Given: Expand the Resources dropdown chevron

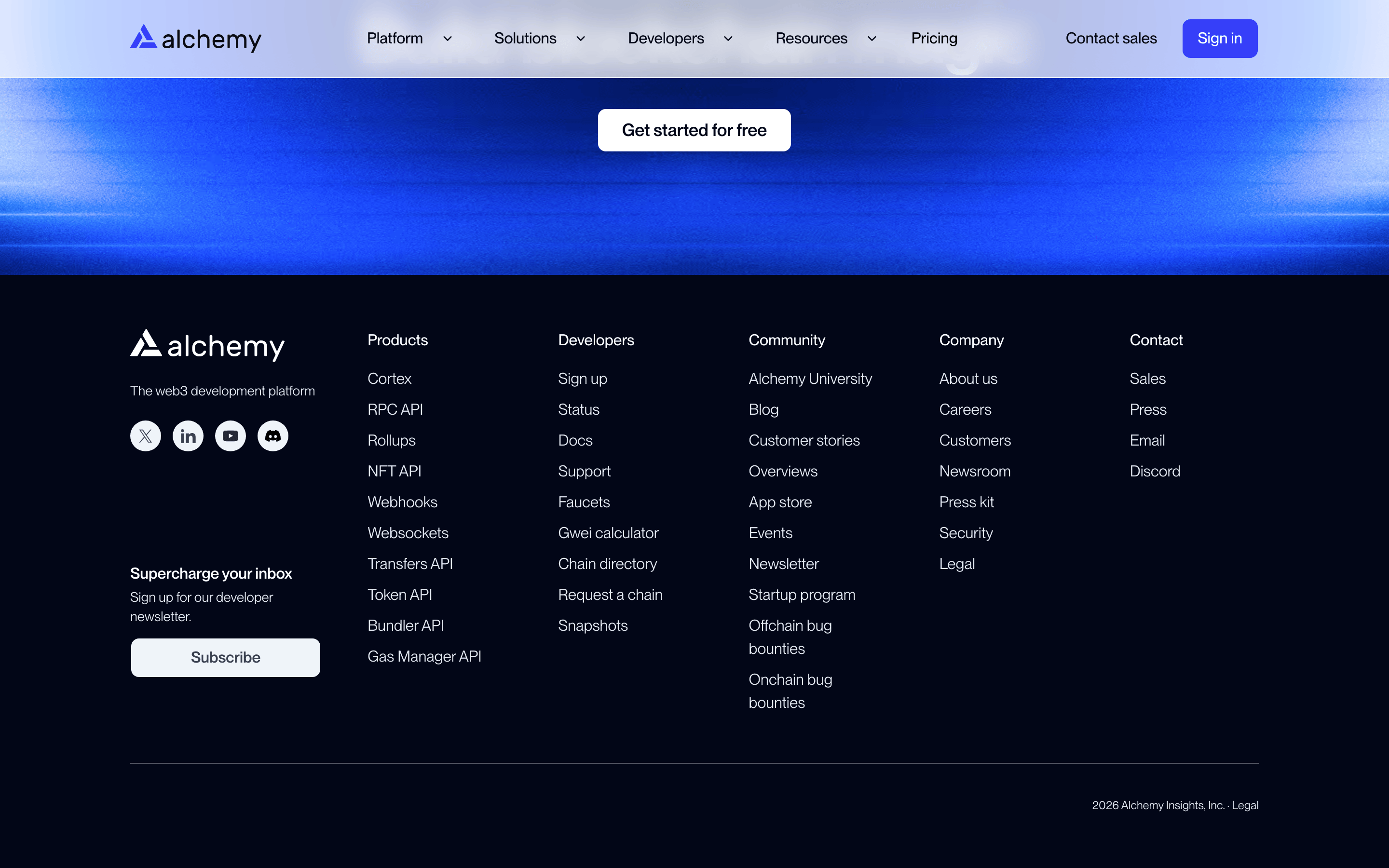Looking at the screenshot, I should pos(872,39).
